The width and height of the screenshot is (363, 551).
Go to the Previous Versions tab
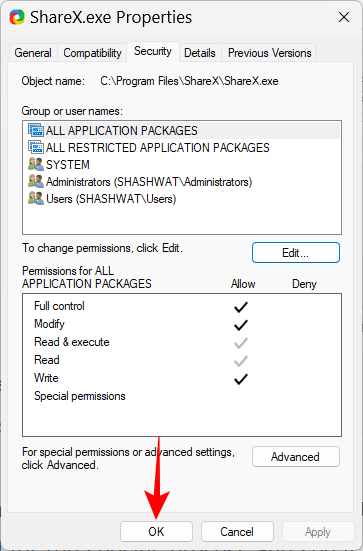coord(270,53)
